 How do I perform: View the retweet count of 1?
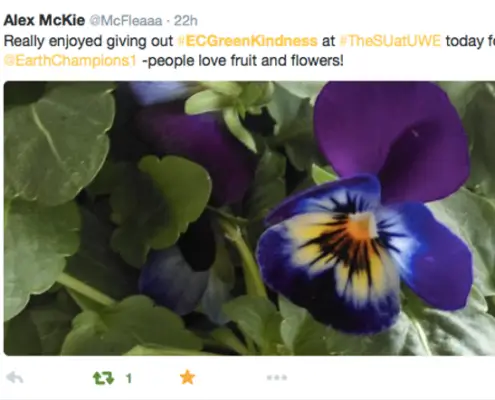(x=129, y=379)
